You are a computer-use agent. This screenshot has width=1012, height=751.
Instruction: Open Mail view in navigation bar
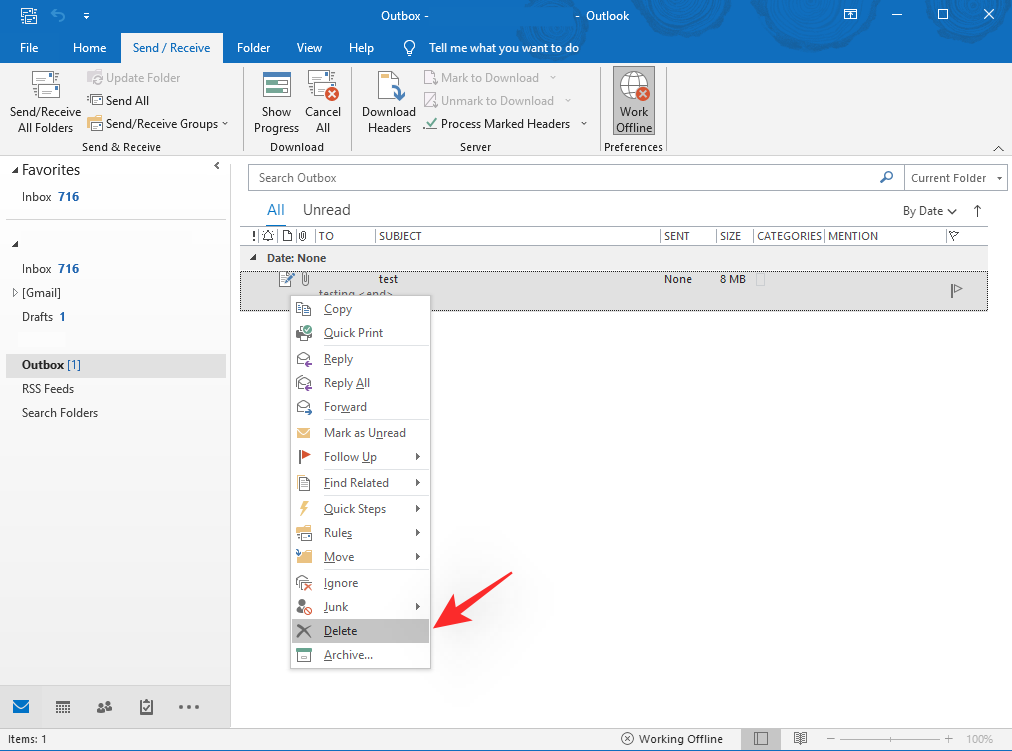pyautogui.click(x=21, y=706)
